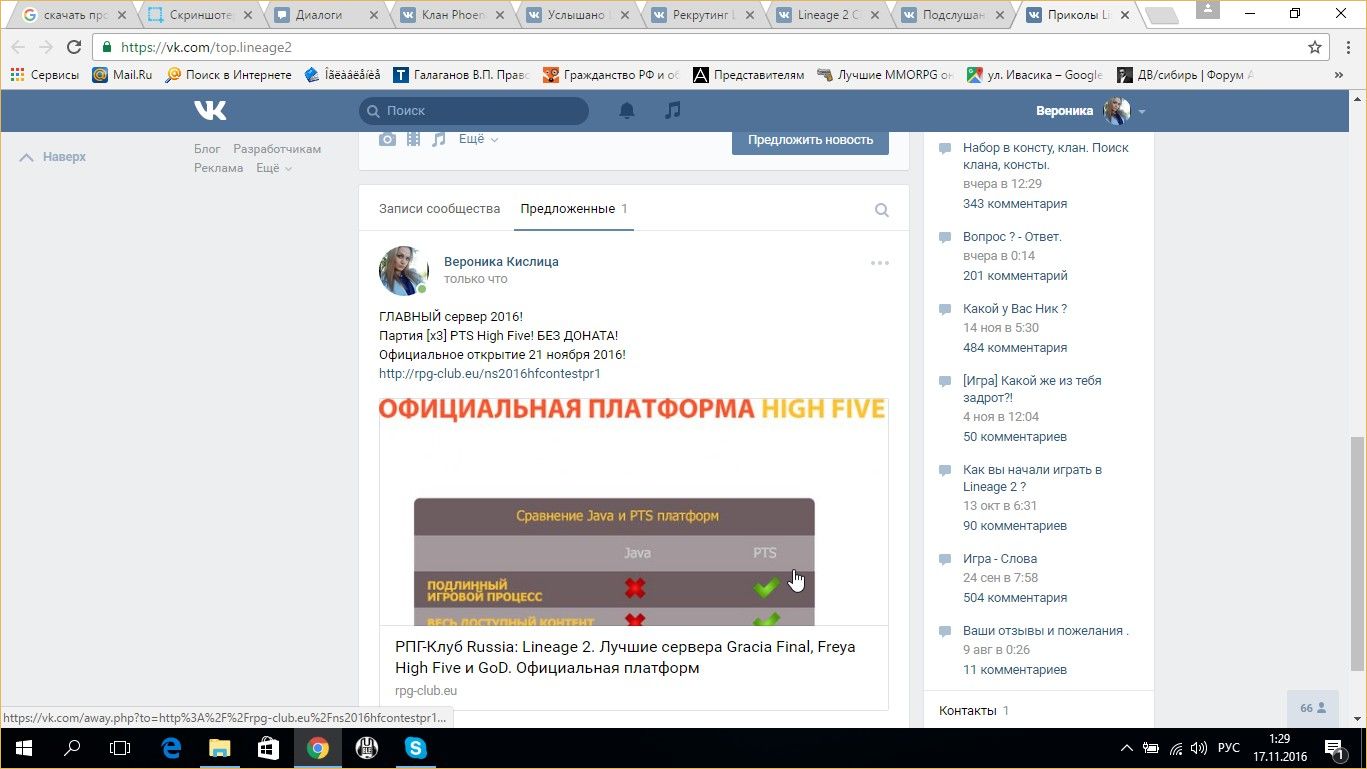Open the notifications bell
Screen dimensions: 1367x769
coord(627,110)
